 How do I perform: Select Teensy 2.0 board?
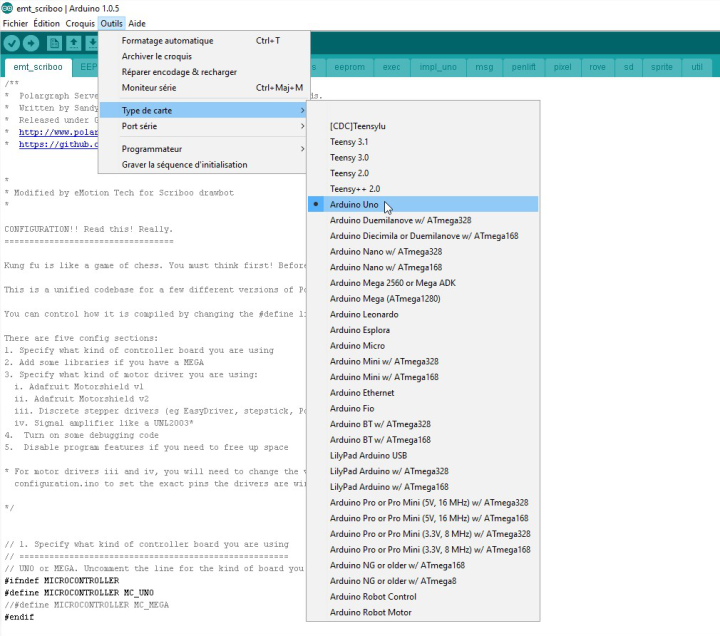[x=423, y=173]
